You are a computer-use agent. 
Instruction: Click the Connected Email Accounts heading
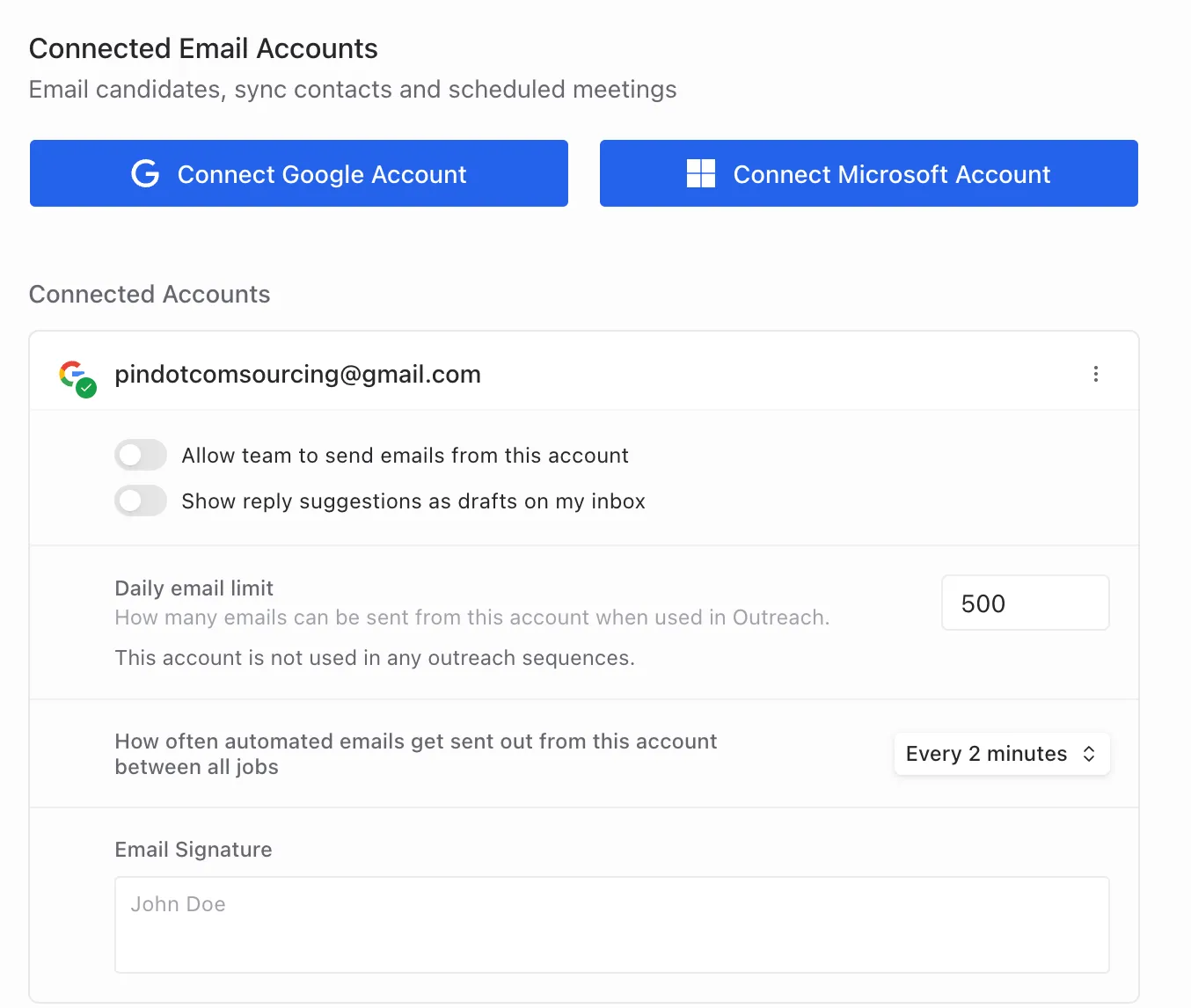coord(203,48)
